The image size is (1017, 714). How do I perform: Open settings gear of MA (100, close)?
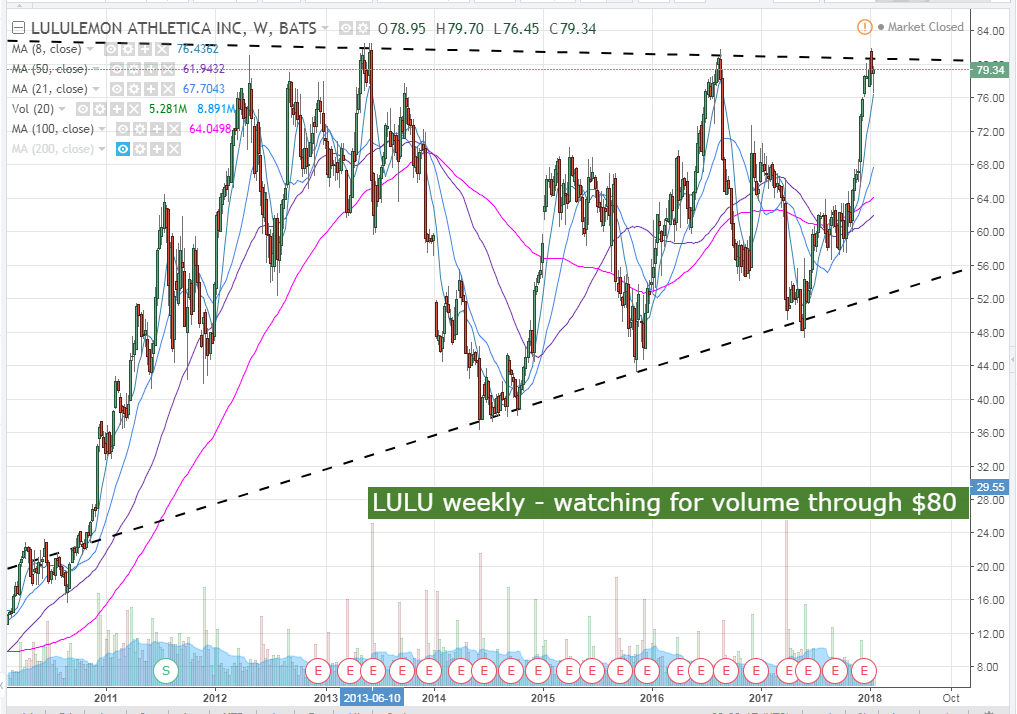139,129
